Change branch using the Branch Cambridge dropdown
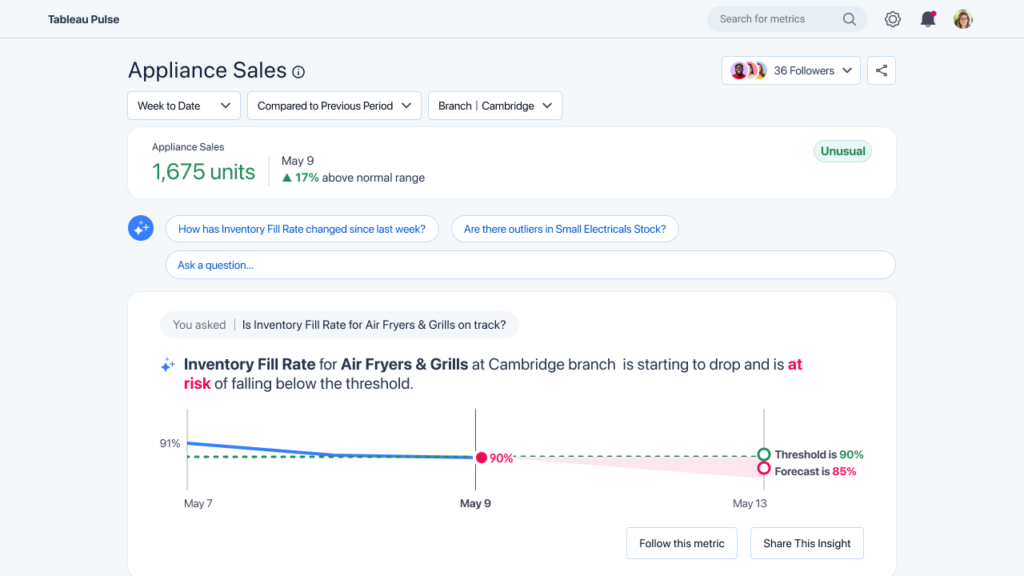 [x=494, y=105]
